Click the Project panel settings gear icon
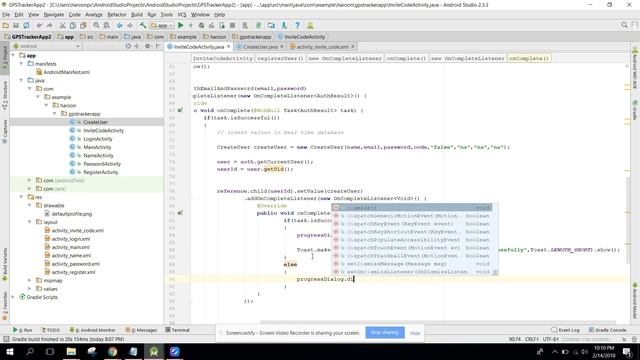The image size is (640, 360). point(148,46)
